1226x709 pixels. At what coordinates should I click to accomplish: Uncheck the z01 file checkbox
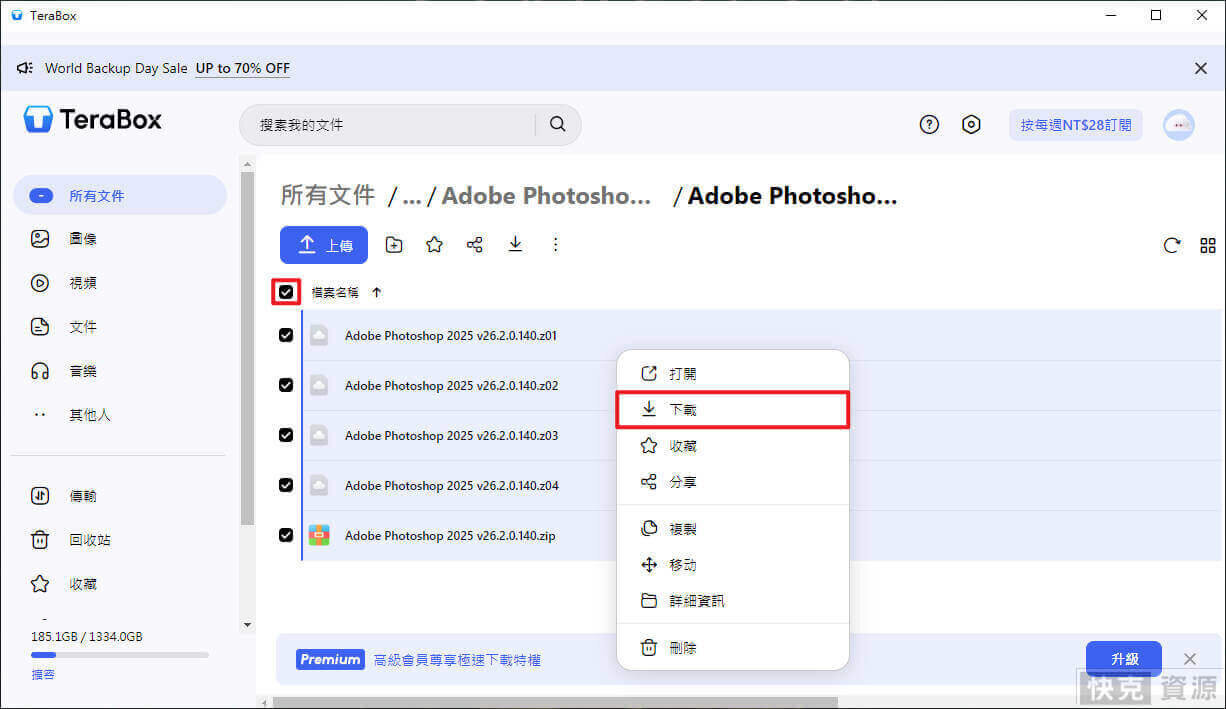(x=286, y=335)
